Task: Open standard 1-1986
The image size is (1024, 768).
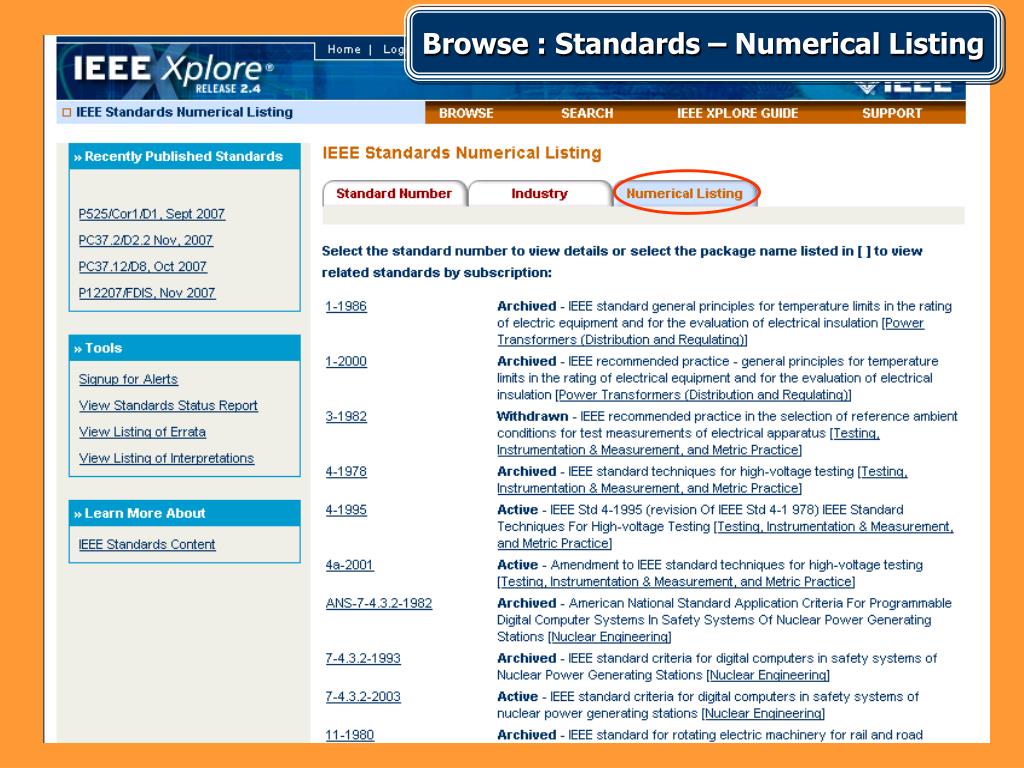Action: point(346,306)
